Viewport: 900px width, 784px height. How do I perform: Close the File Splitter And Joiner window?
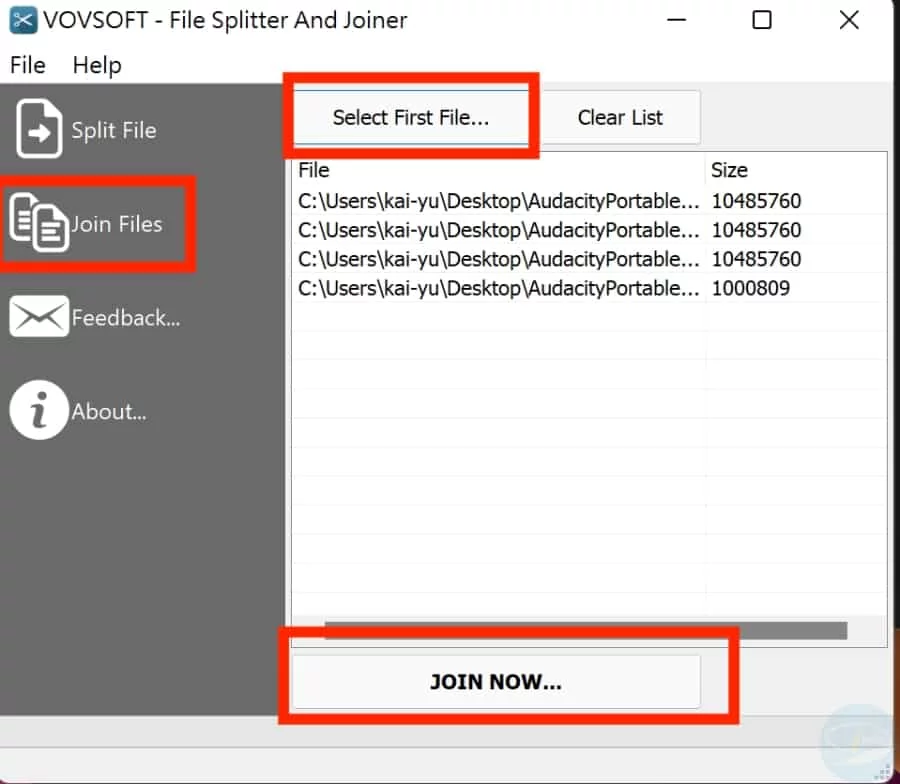[x=848, y=20]
